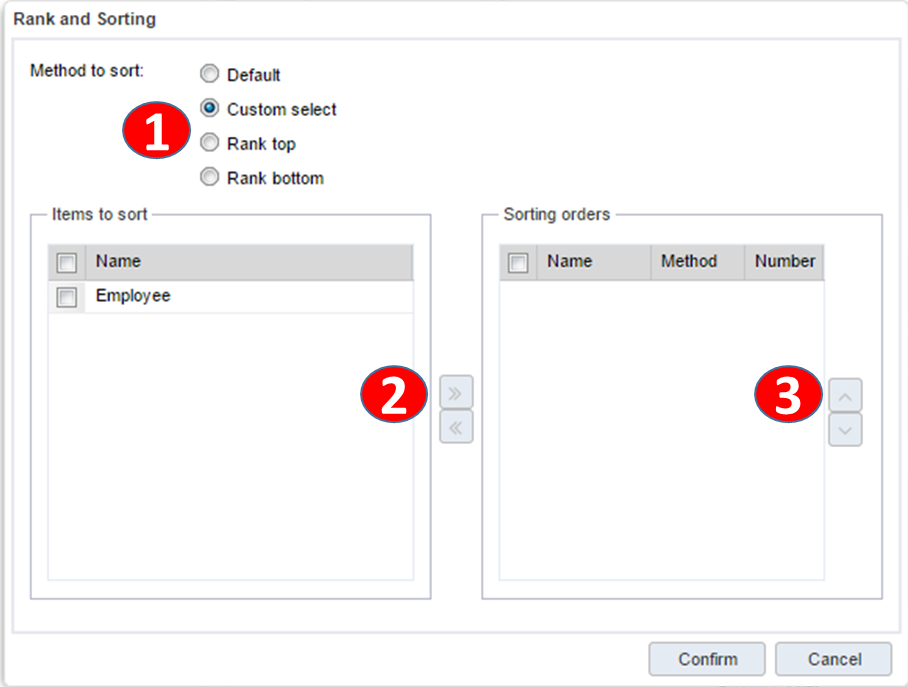Select the Rank top radio button

(209, 143)
